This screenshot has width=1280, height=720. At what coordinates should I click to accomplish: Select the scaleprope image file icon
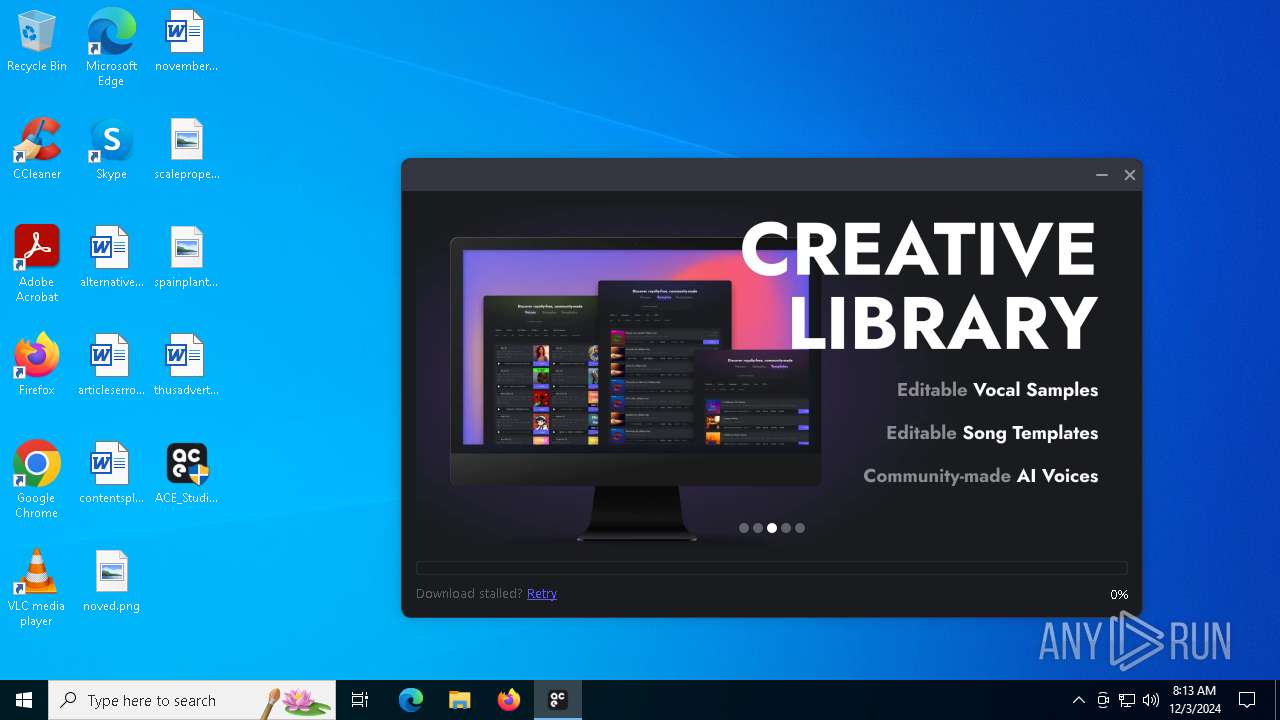[x=186, y=150]
